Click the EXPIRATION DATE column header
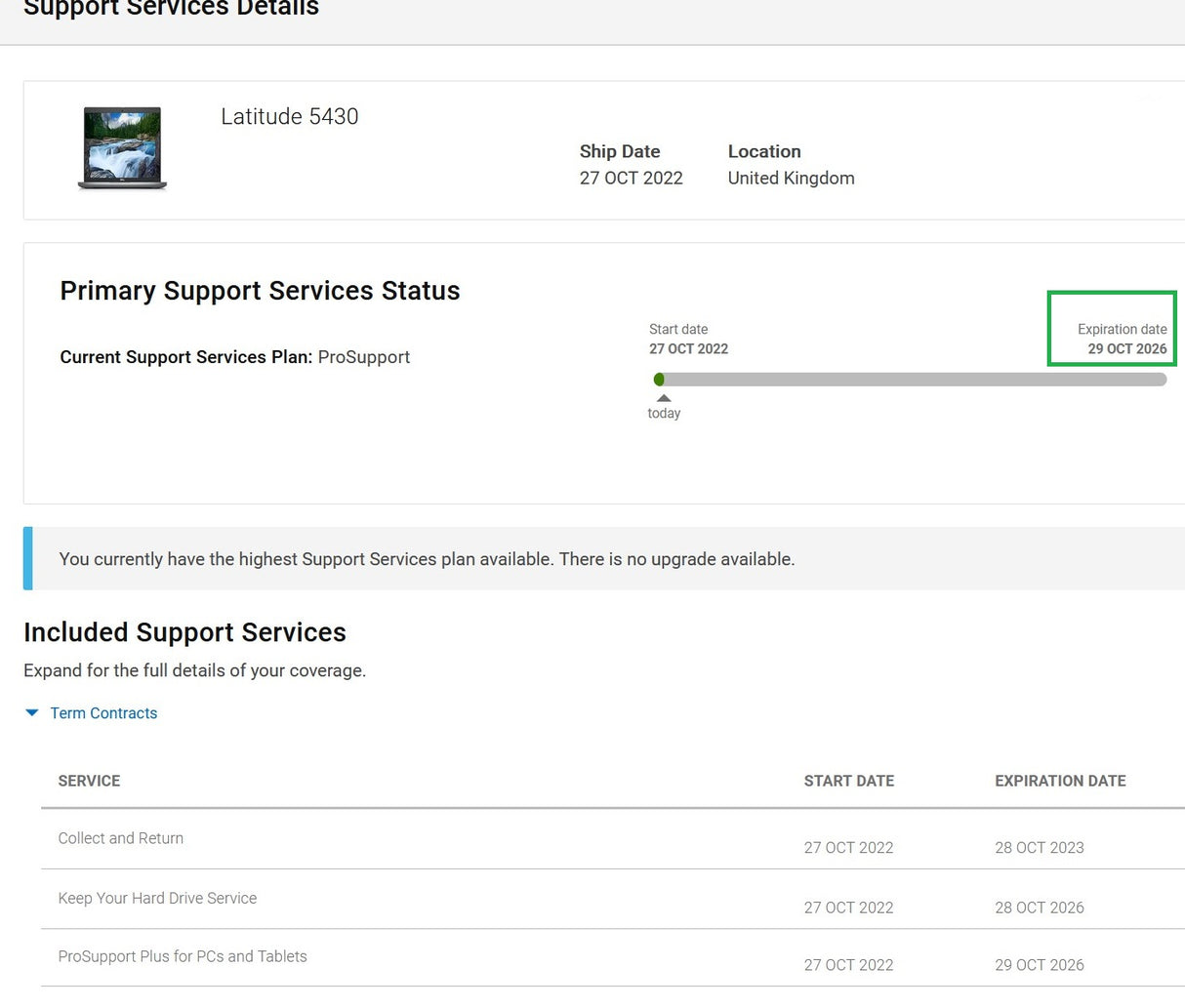This screenshot has width=1185, height=1008. coord(1060,781)
